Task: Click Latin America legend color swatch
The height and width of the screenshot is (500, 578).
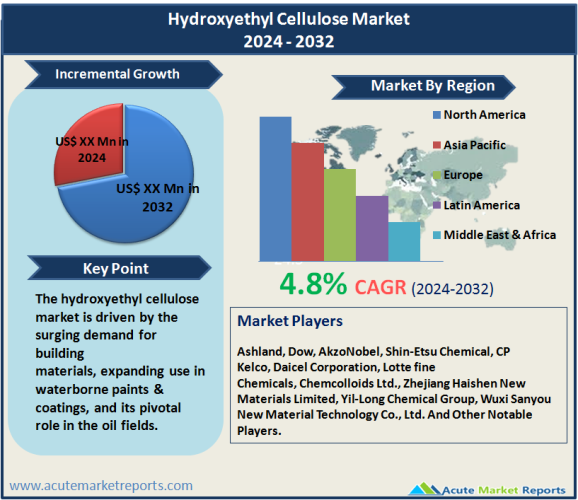Action: click(x=437, y=205)
